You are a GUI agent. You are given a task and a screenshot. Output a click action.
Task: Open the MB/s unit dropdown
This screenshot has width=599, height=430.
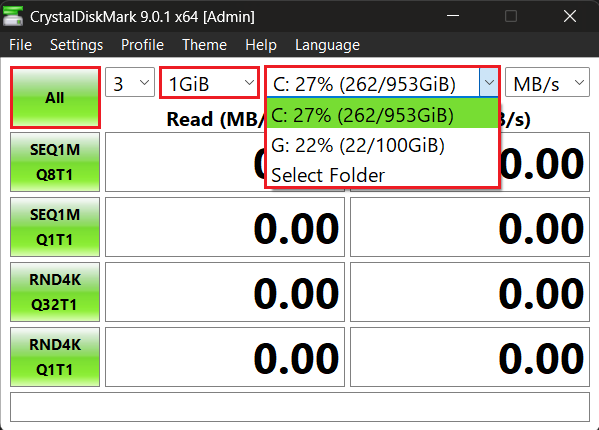[547, 82]
